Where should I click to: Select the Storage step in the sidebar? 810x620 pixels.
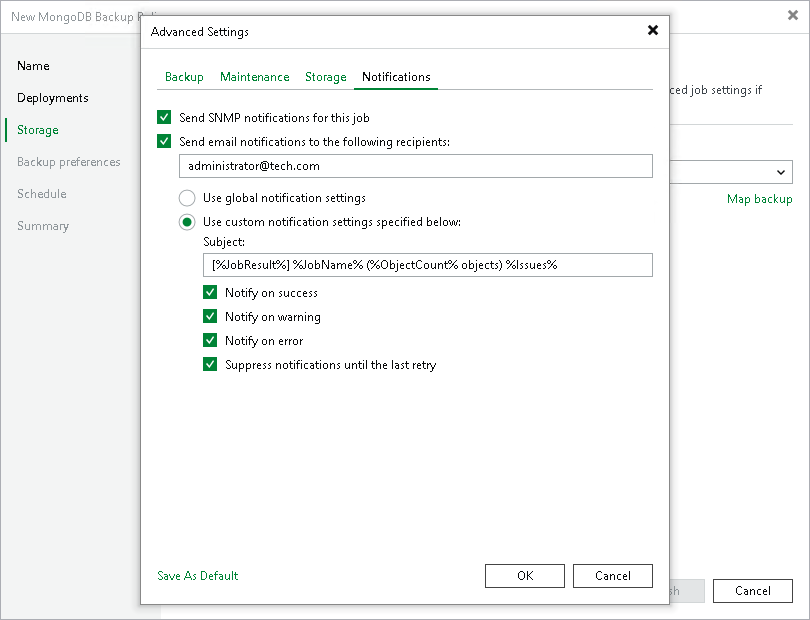tap(38, 130)
